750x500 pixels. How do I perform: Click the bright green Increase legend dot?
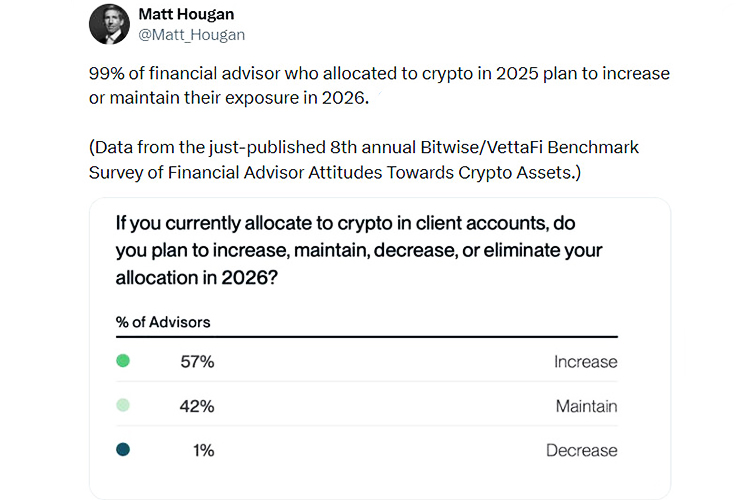(x=123, y=361)
